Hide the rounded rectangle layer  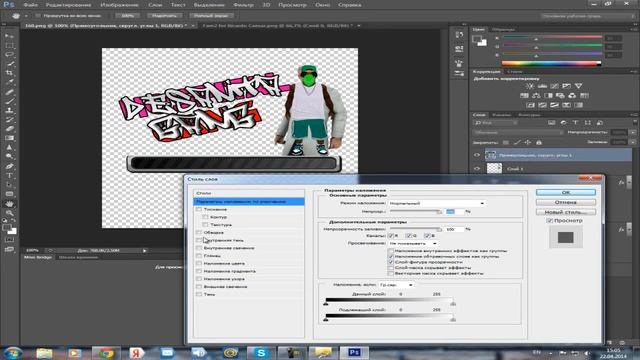click(x=477, y=155)
